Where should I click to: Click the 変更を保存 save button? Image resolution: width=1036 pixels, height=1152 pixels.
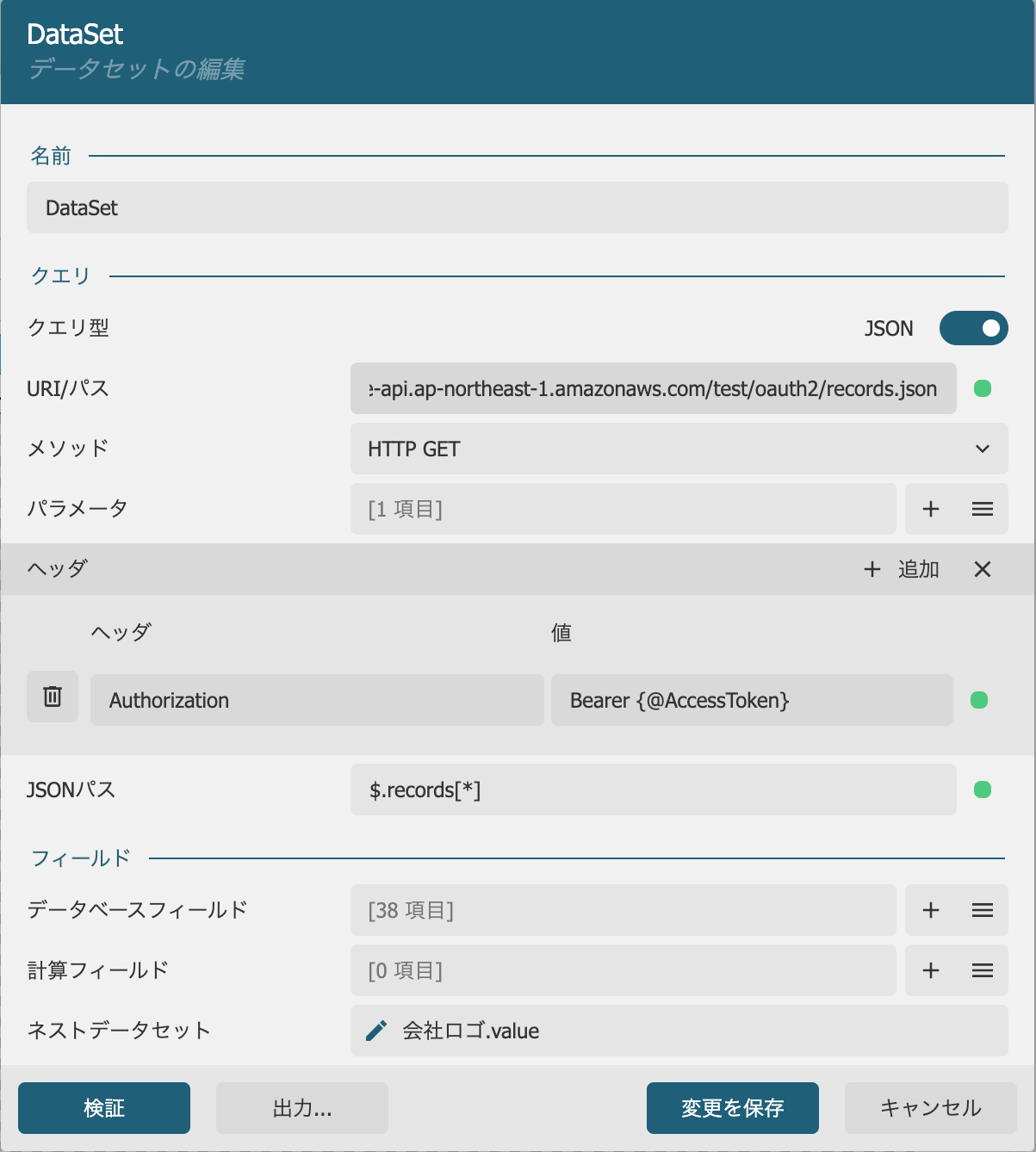click(733, 1108)
